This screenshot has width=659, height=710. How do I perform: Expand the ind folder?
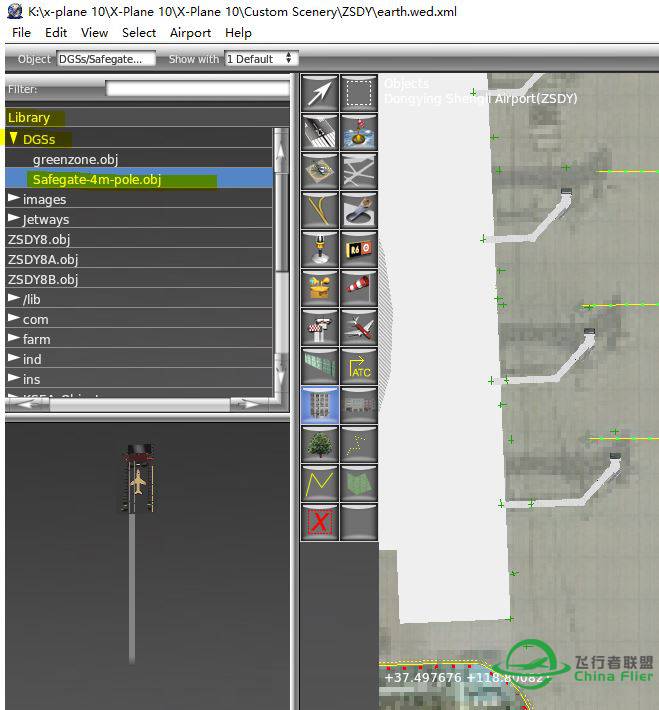click(14, 358)
